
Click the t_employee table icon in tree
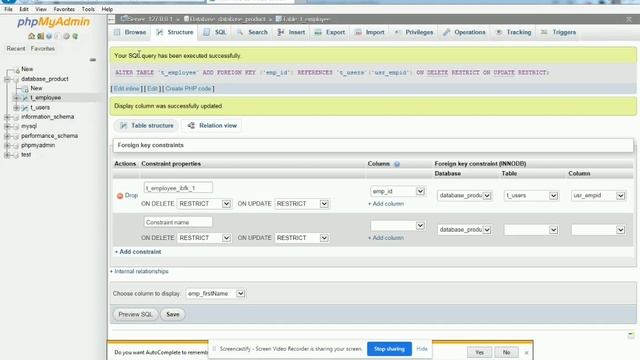coord(25,98)
